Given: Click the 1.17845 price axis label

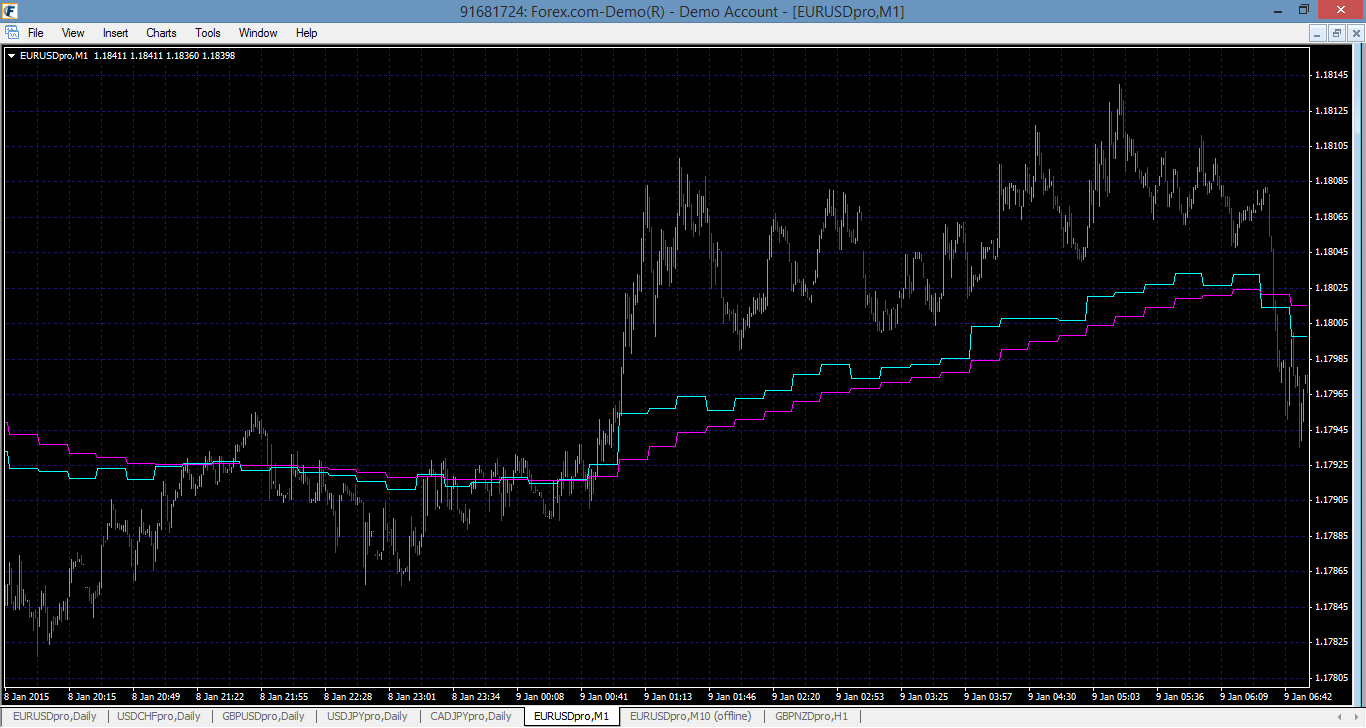Looking at the screenshot, I should coord(1330,607).
